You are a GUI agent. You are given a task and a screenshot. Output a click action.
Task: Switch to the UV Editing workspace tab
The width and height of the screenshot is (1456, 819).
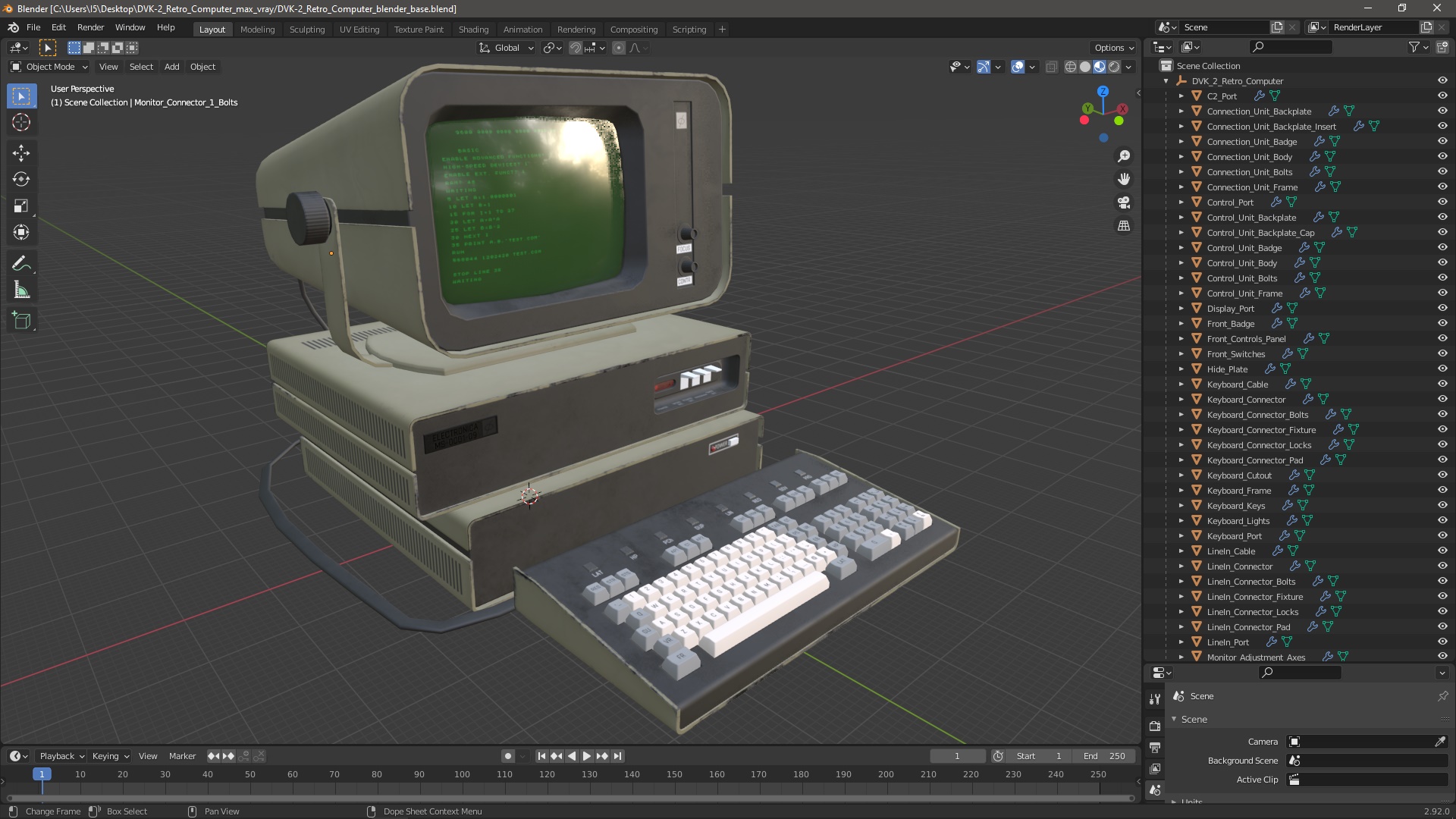(359, 30)
